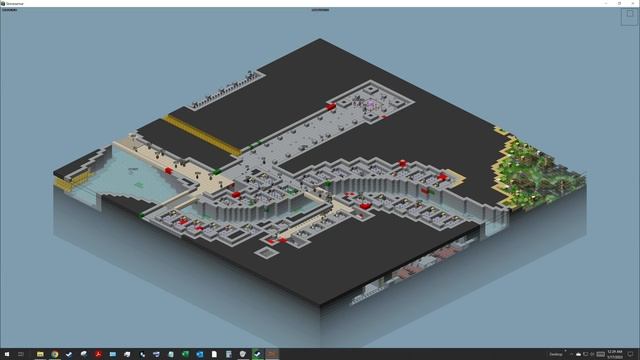This screenshot has height=360, width=640.
Task: Open Task View on the taskbar
Action: [x=21, y=354]
